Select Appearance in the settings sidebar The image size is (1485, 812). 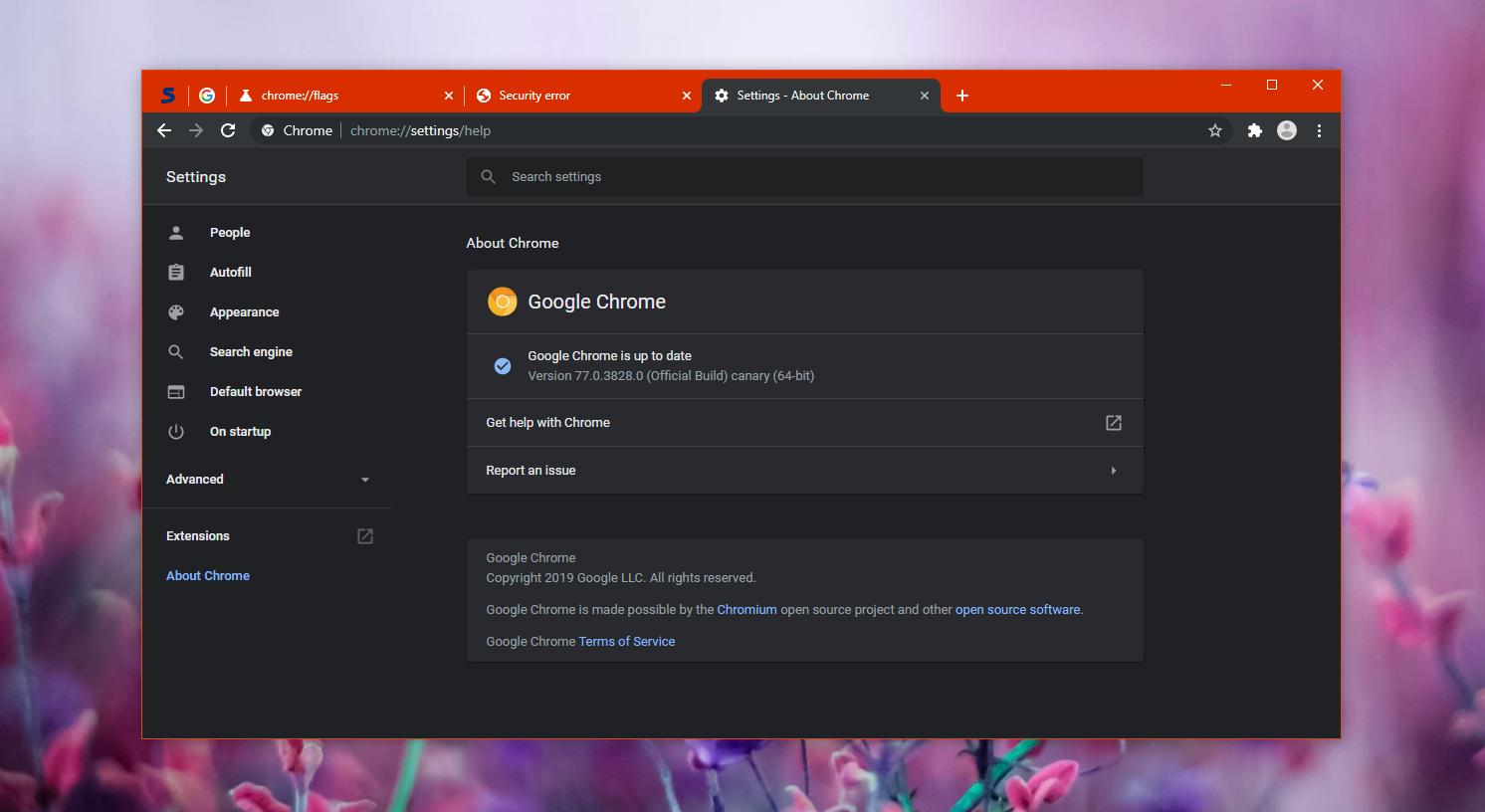(x=244, y=312)
